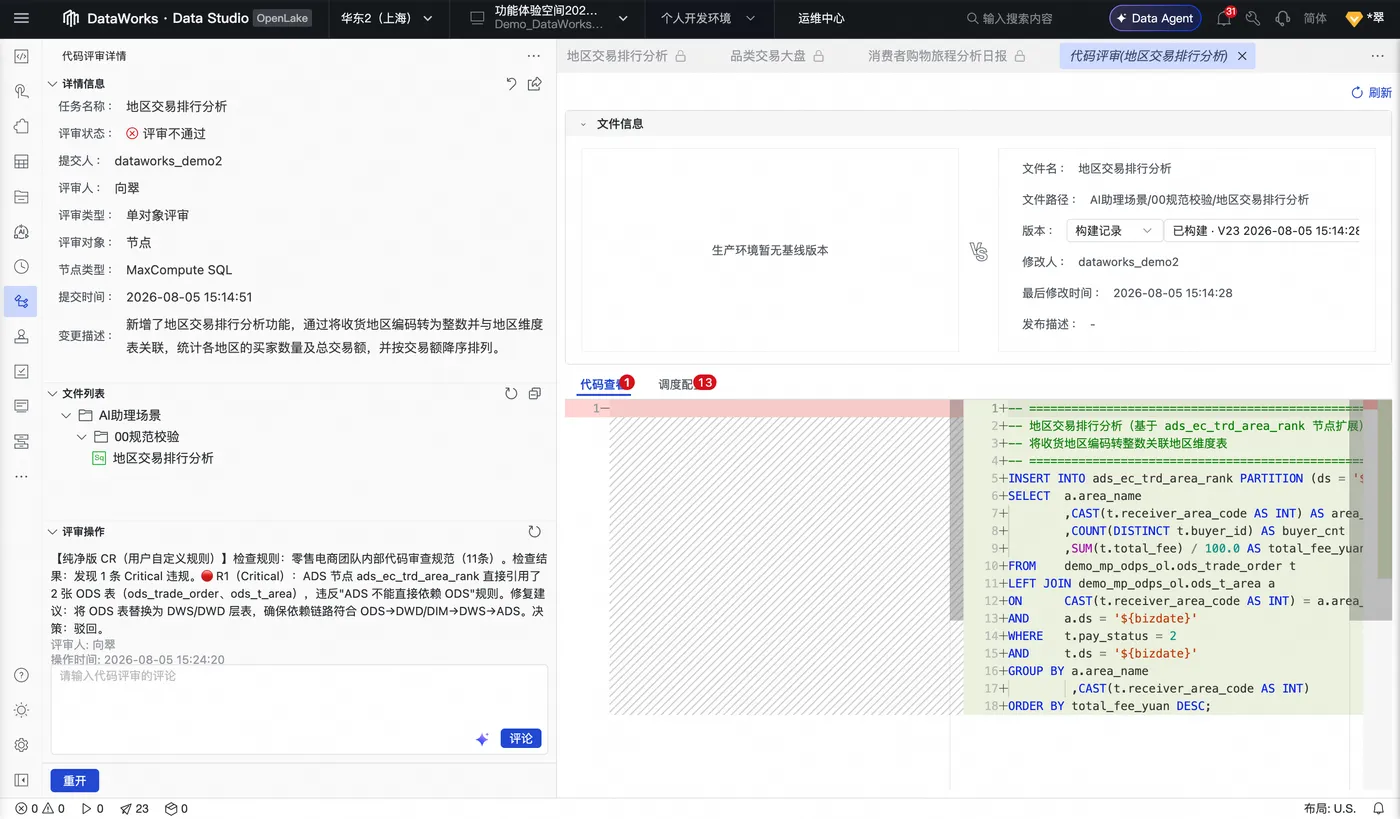
Task: Click the 布局: U.S. keyboard layout status
Action: pyautogui.click(x=1330, y=808)
